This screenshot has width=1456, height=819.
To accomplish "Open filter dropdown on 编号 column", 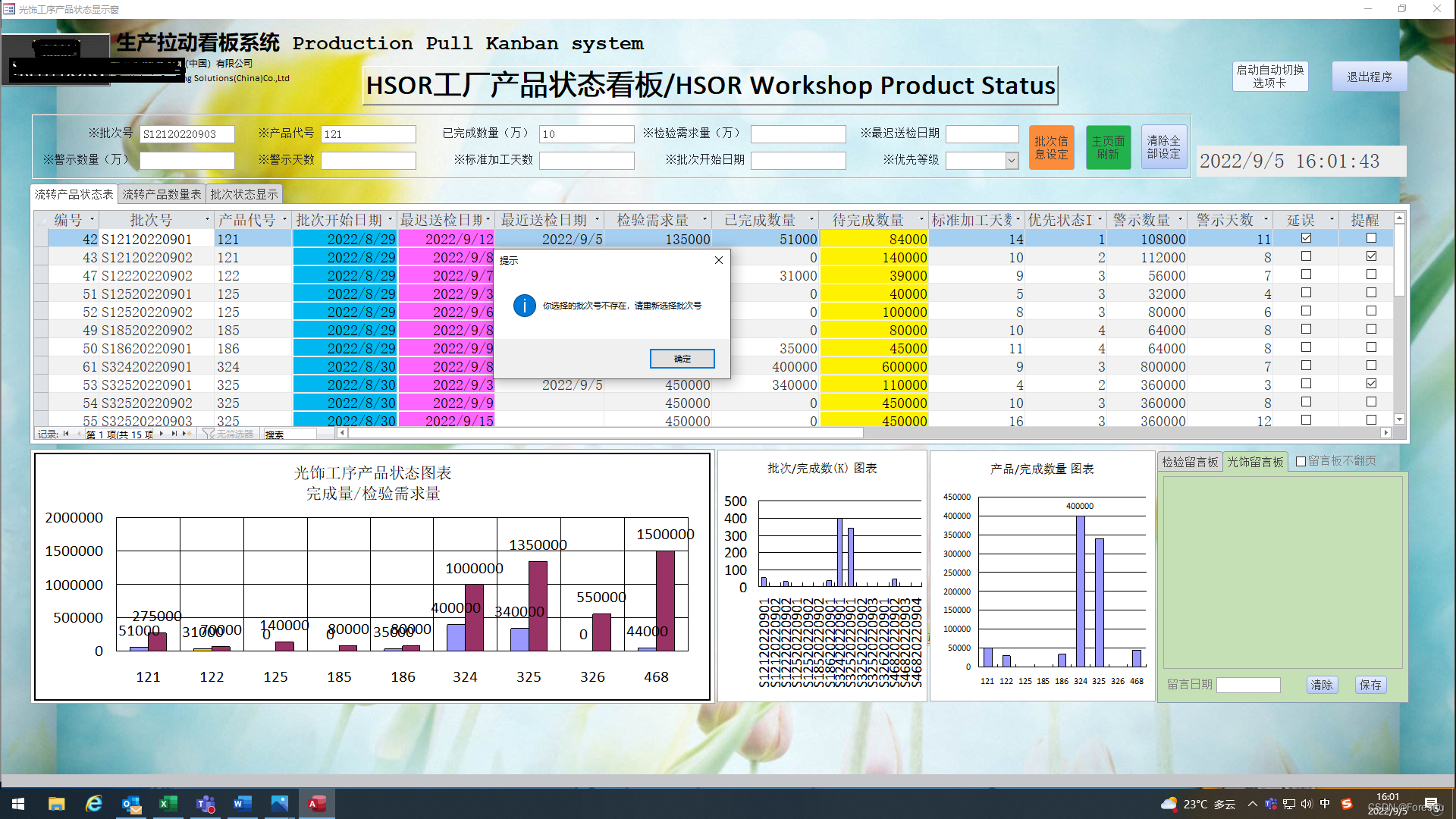I will tap(93, 220).
